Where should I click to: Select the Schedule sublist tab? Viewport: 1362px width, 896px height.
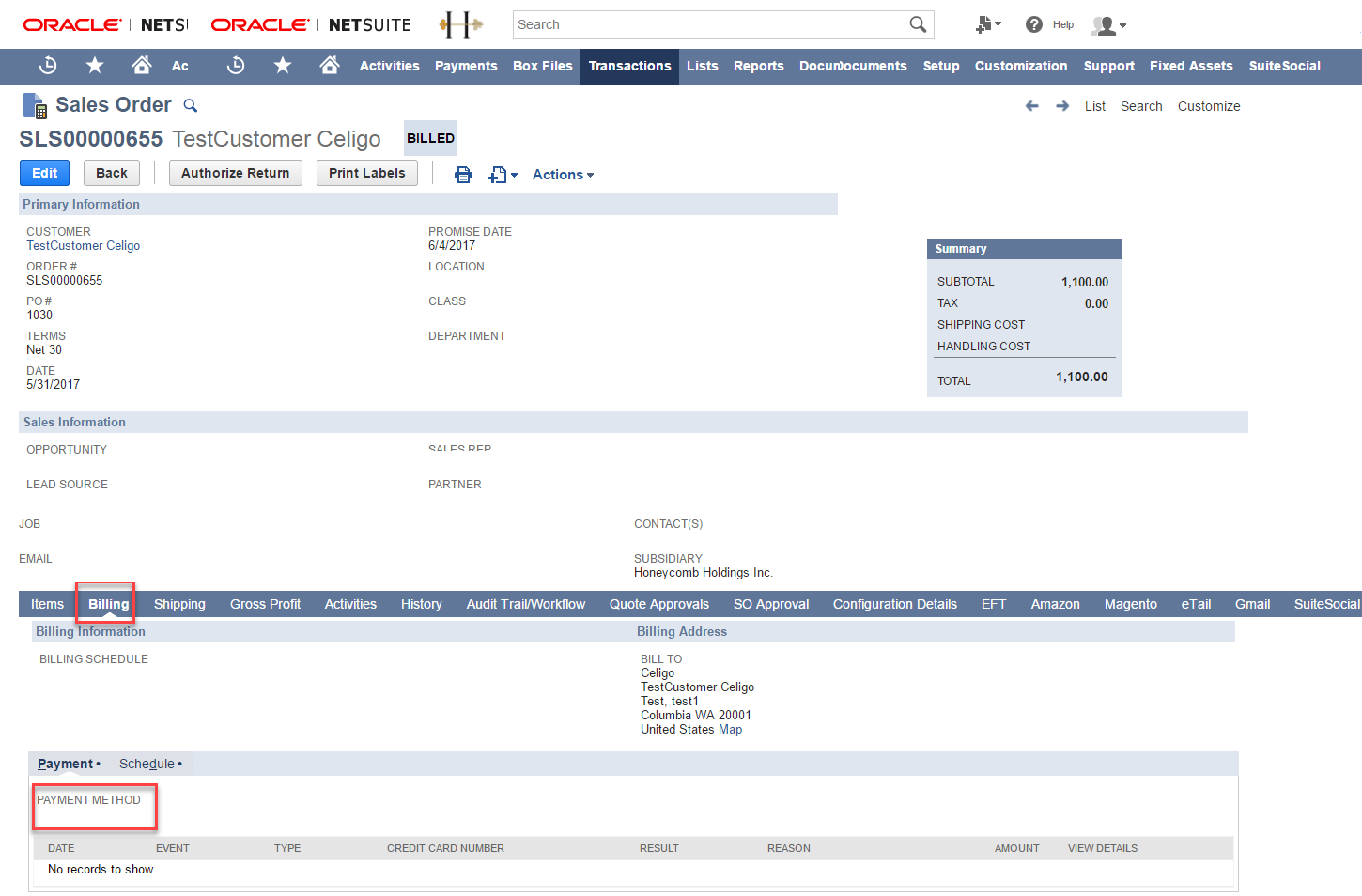point(150,764)
